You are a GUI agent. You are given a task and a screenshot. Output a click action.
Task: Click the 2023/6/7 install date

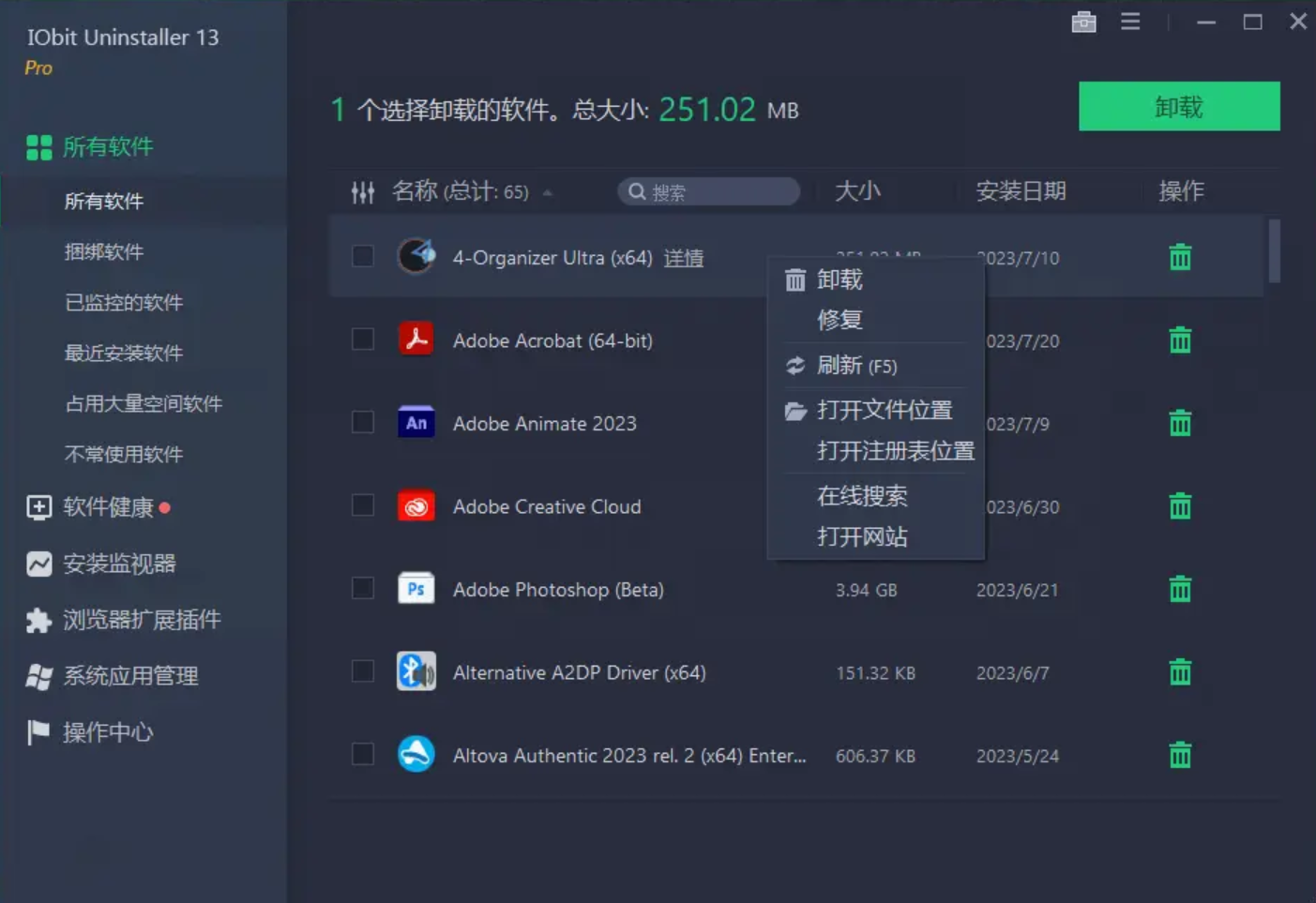pos(1013,673)
